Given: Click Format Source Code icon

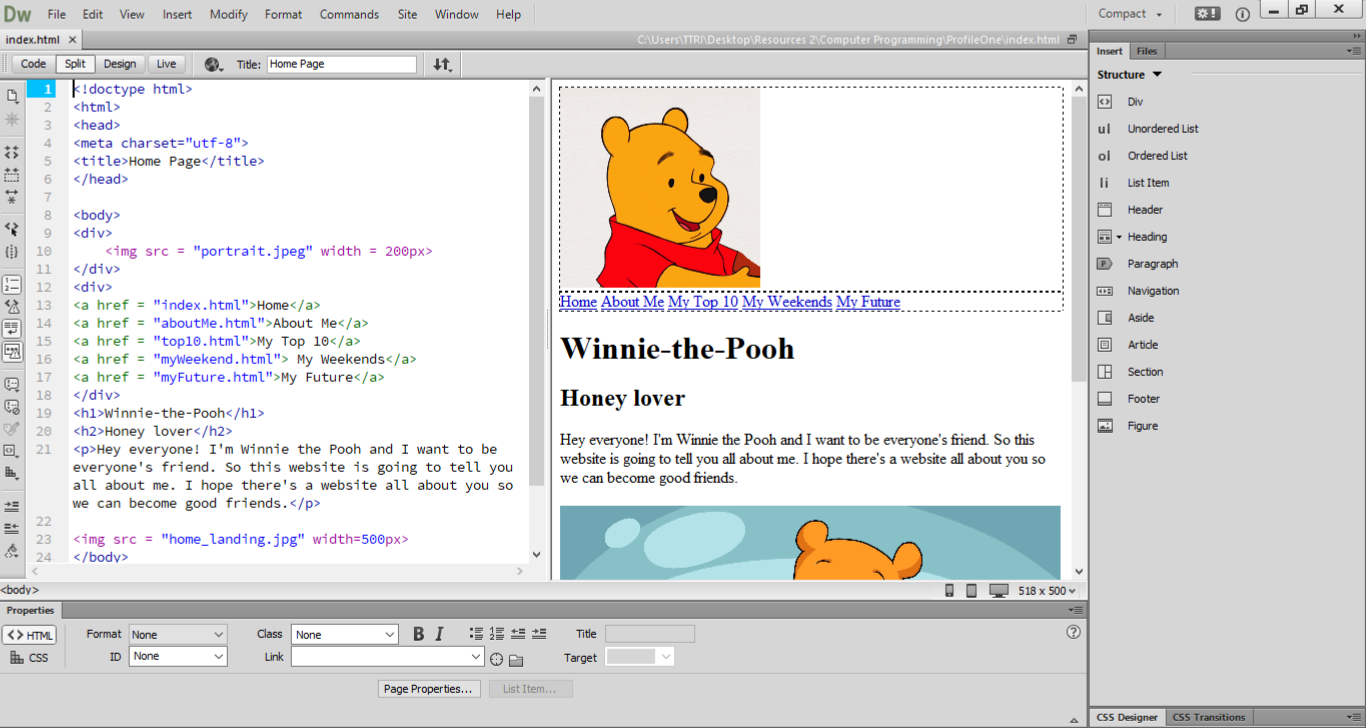Looking at the screenshot, I should click(x=12, y=550).
